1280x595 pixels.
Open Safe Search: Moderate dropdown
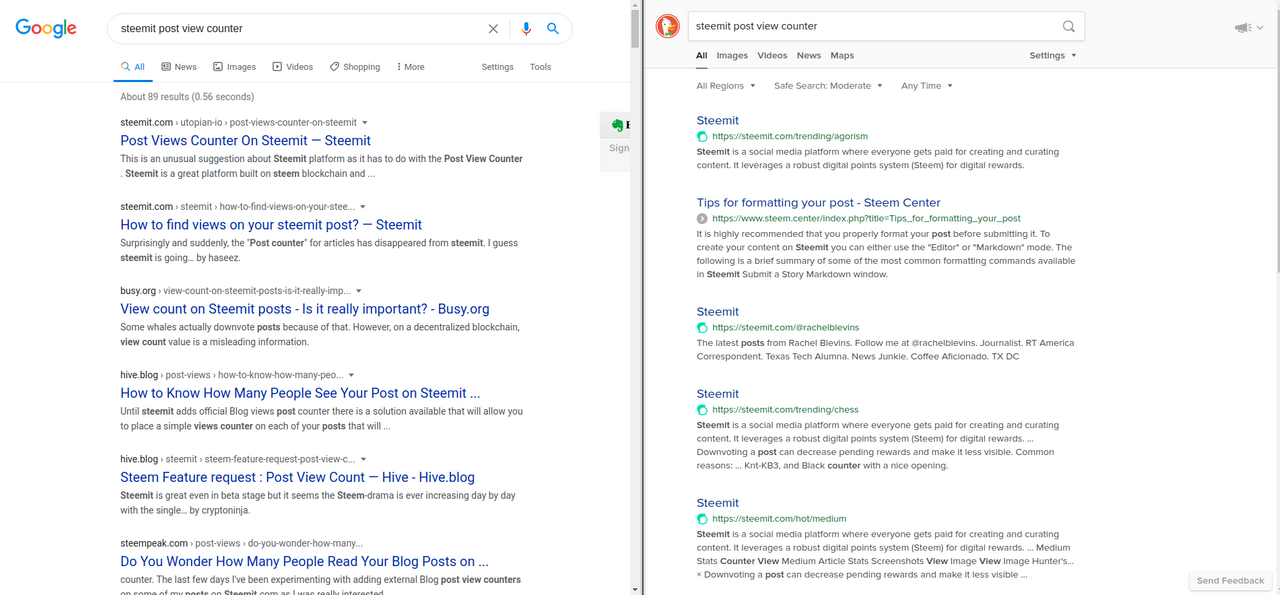tap(828, 86)
